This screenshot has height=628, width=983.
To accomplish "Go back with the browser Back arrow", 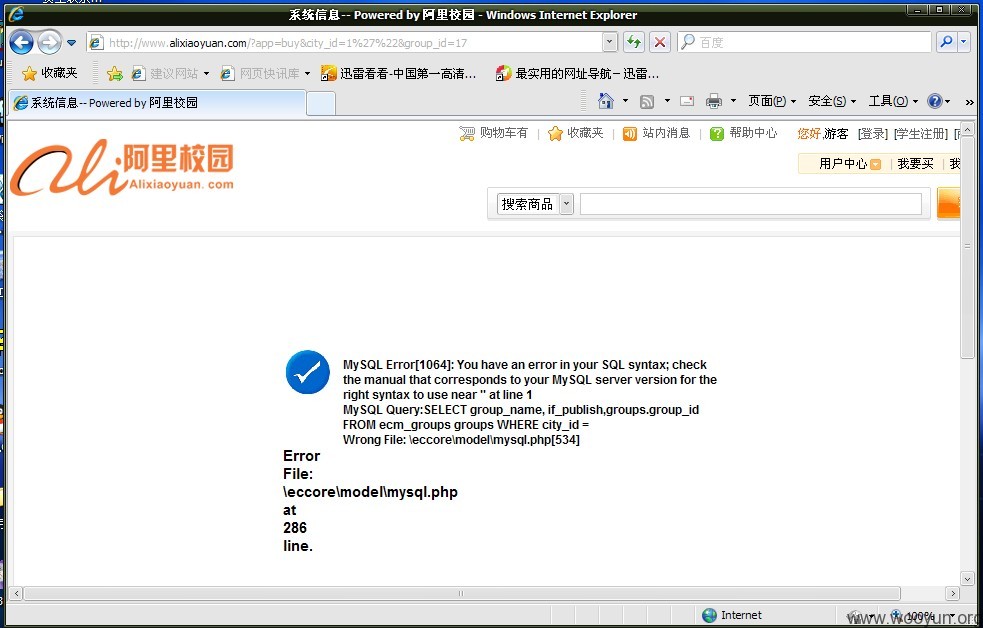I will [x=22, y=43].
